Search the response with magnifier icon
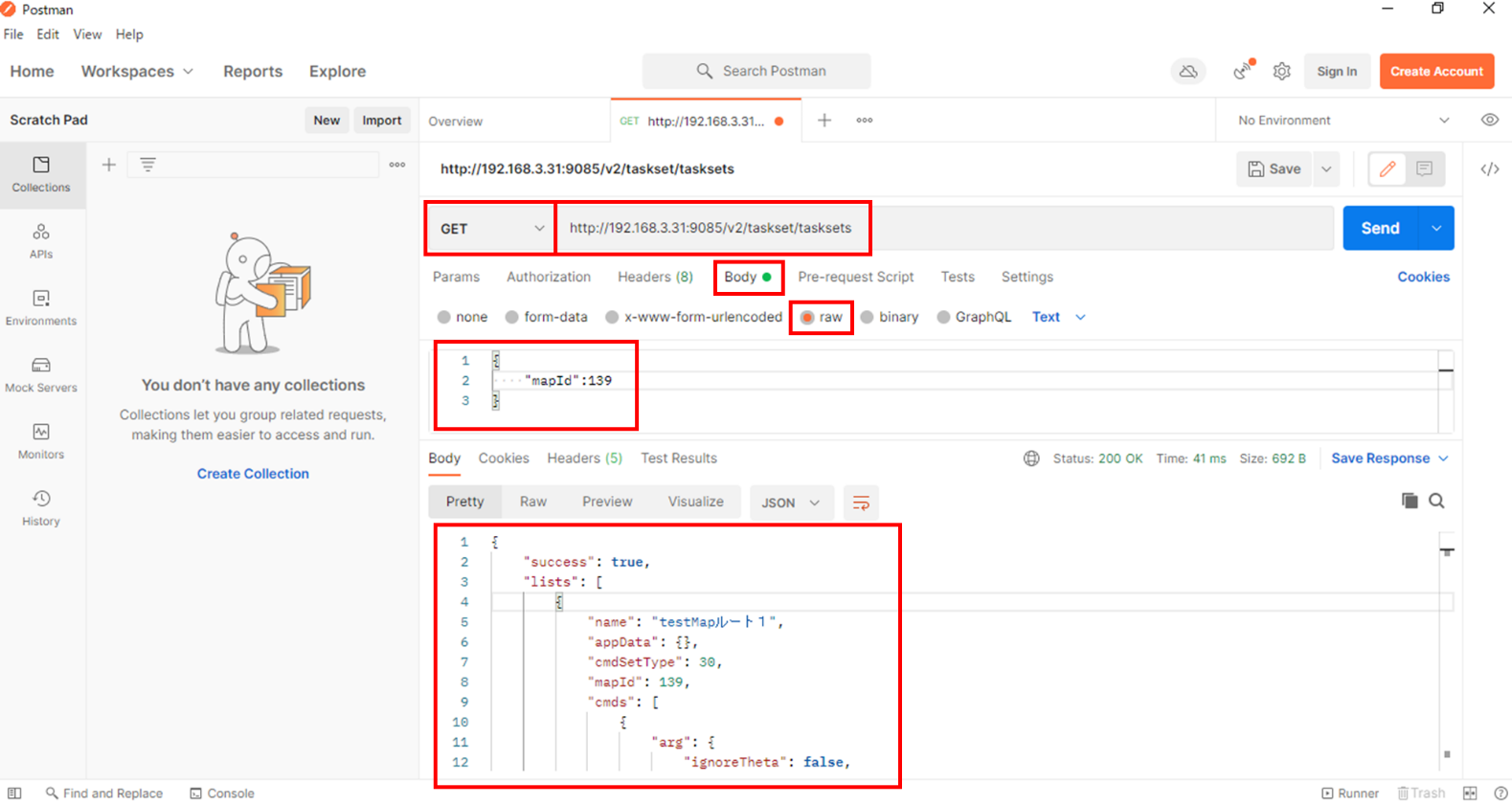This screenshot has width=1512, height=805. pos(1436,501)
